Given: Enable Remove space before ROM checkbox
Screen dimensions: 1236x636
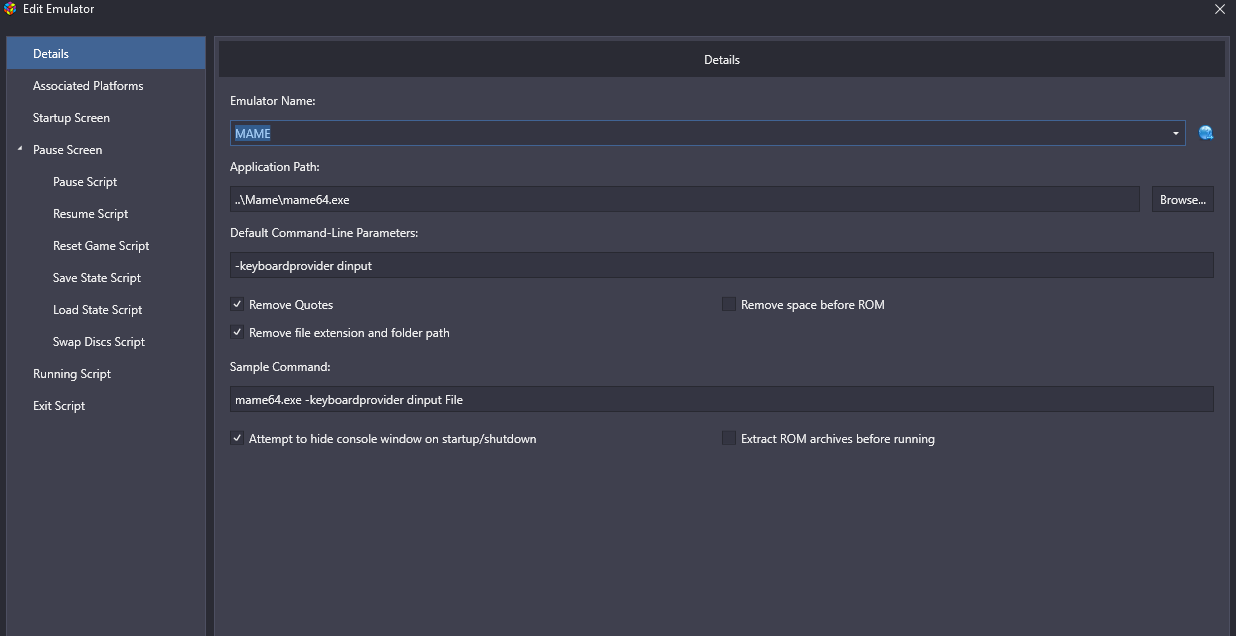Looking at the screenshot, I should (x=729, y=304).
